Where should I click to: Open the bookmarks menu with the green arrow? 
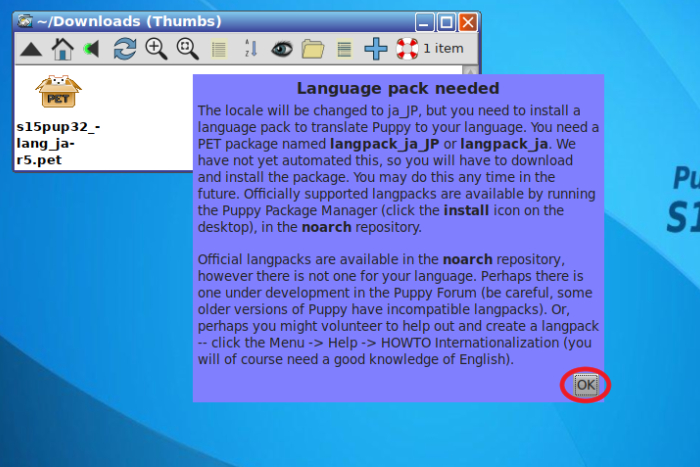tap(92, 49)
